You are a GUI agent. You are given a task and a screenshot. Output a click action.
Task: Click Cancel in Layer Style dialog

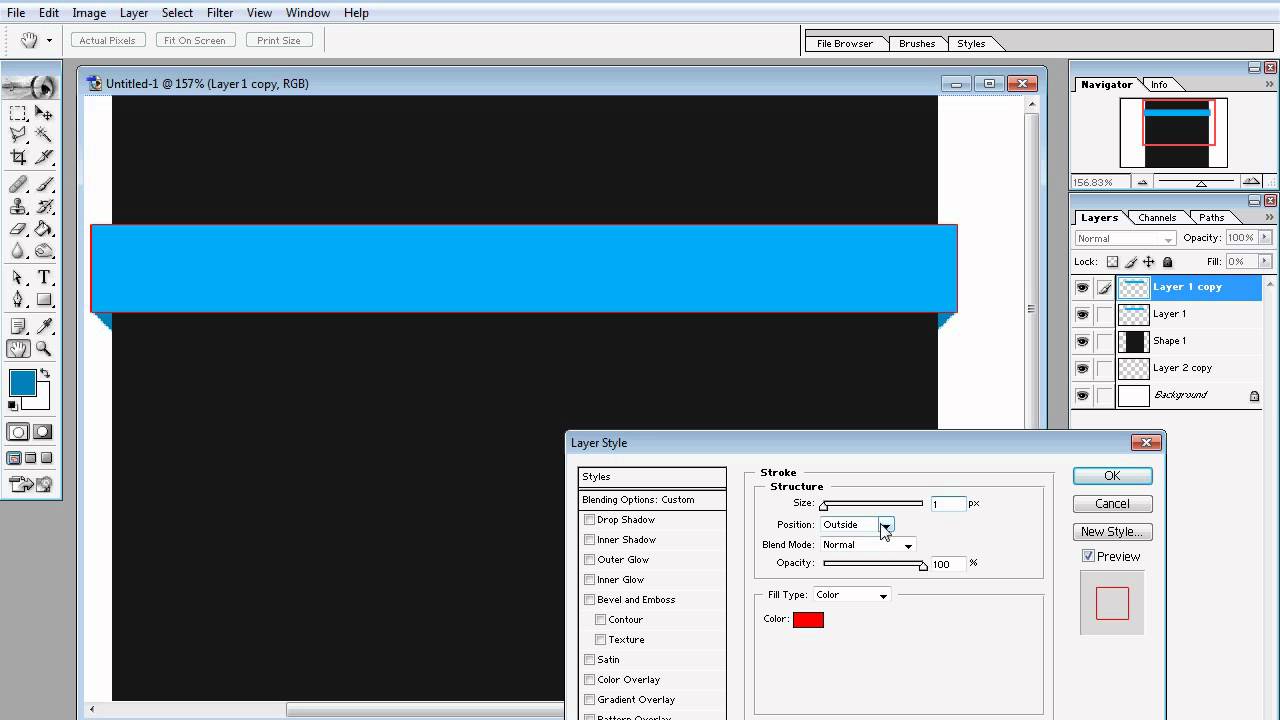click(x=1112, y=504)
